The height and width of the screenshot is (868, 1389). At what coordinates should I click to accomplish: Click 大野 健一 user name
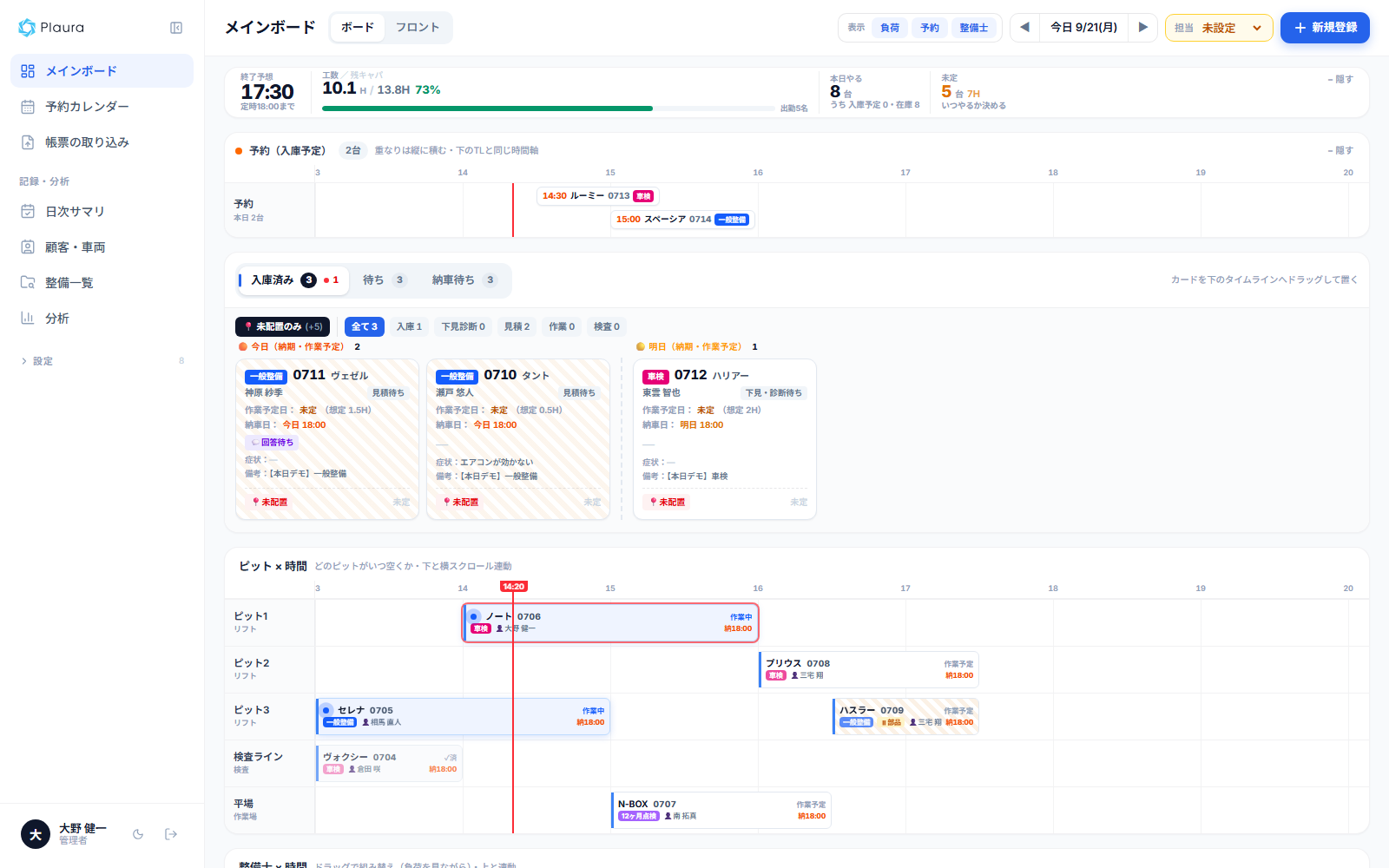82,829
